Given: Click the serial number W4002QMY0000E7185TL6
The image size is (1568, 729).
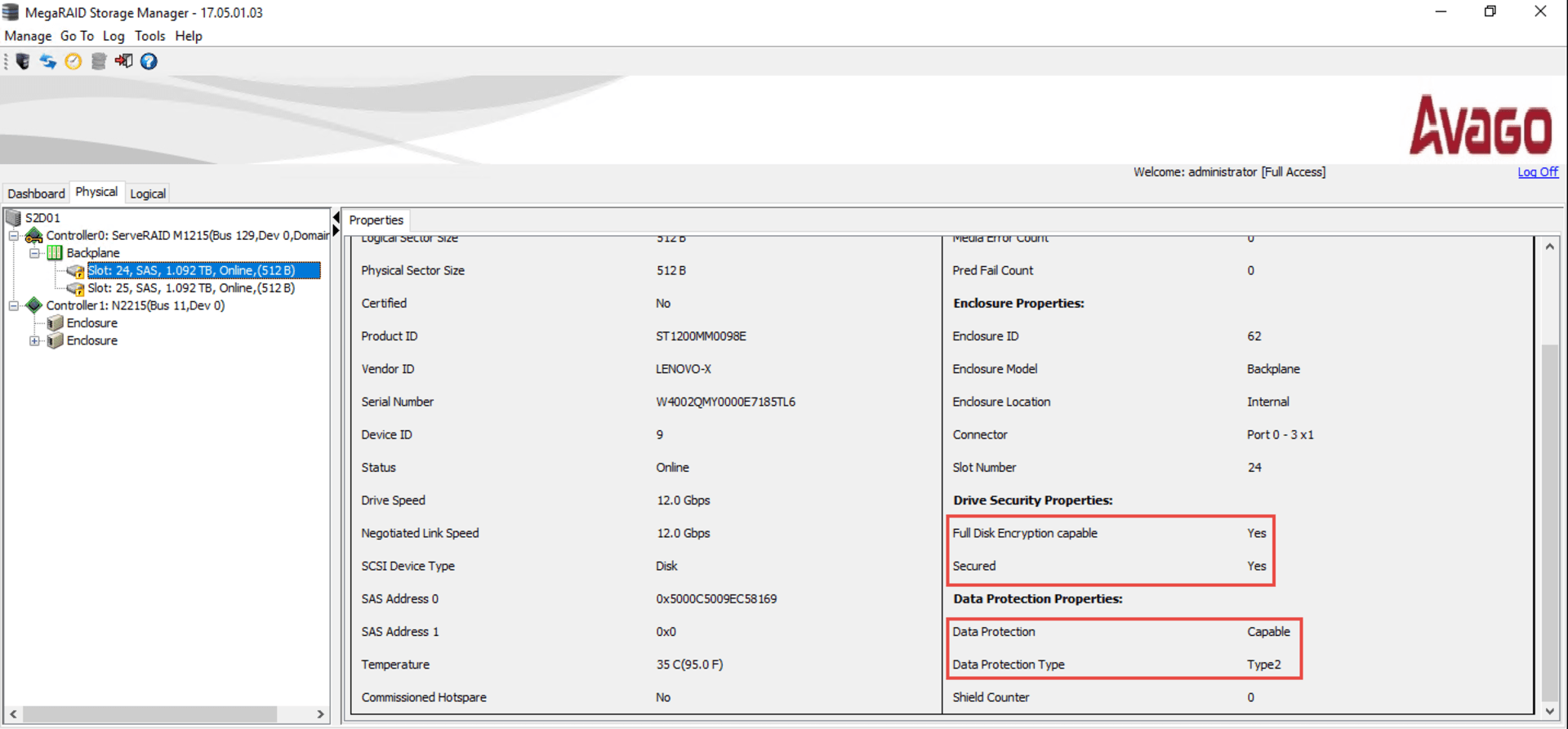Looking at the screenshot, I should pos(725,402).
